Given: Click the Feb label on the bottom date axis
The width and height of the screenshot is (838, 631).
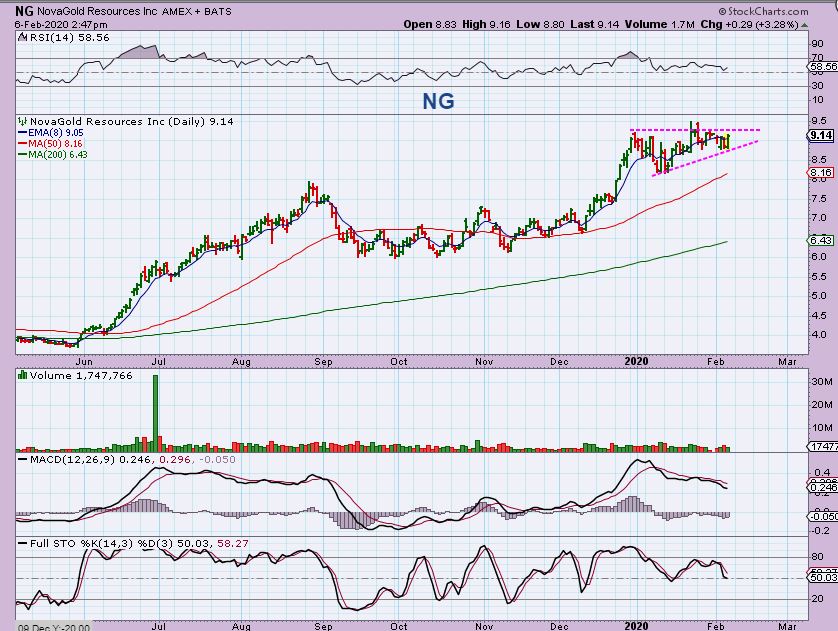Looking at the screenshot, I should [716, 626].
